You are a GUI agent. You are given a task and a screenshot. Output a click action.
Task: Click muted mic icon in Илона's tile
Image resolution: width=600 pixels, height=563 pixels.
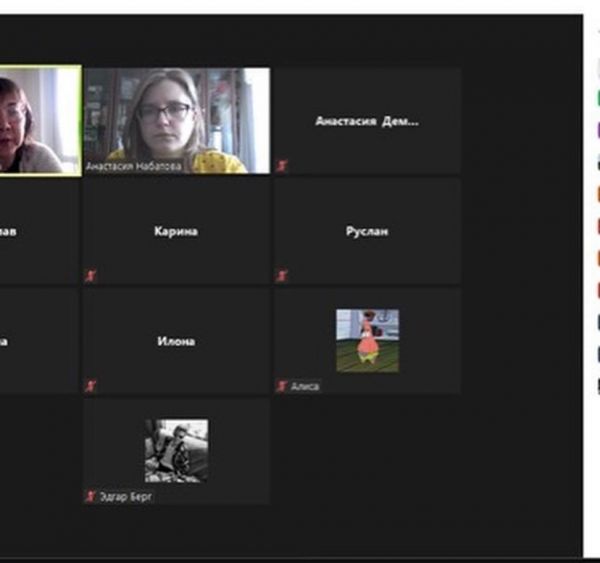pos(92,386)
